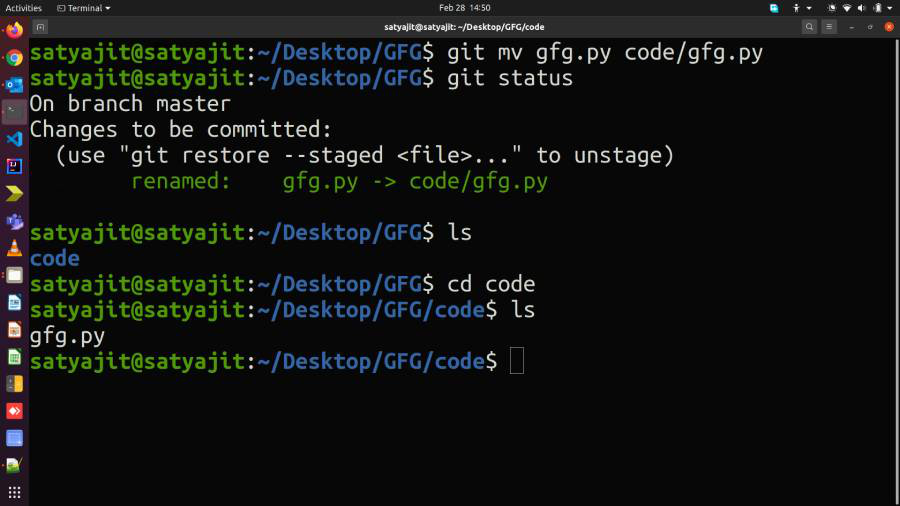Expand the Terminal app menu dropdown
This screenshot has height=506, width=900.
pos(84,8)
